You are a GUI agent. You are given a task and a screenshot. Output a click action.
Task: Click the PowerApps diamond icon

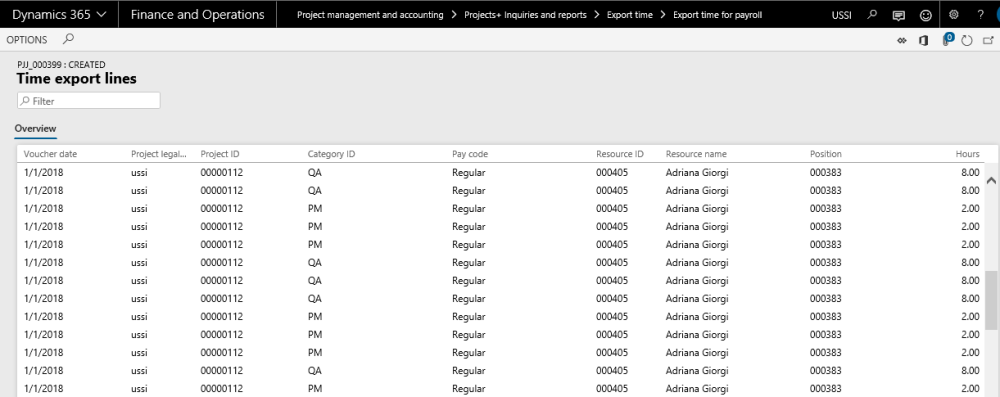[902, 40]
